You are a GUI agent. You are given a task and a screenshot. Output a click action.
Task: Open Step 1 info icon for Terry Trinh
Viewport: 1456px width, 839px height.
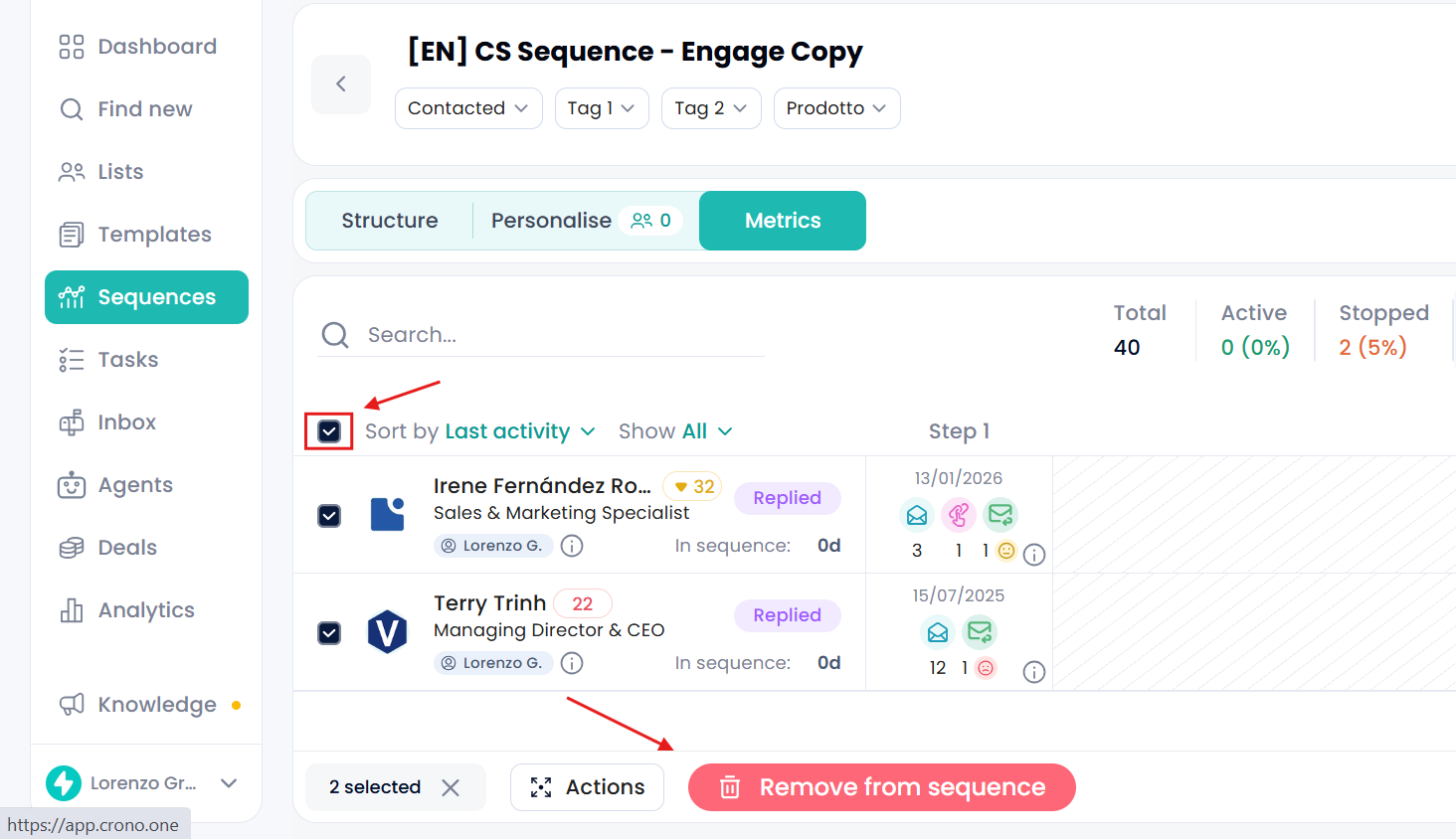click(1034, 672)
